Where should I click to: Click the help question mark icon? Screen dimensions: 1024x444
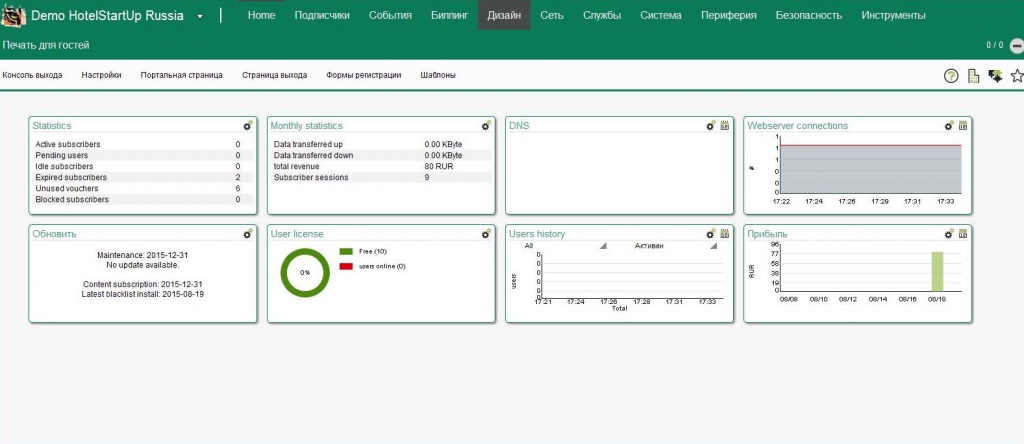click(x=951, y=76)
